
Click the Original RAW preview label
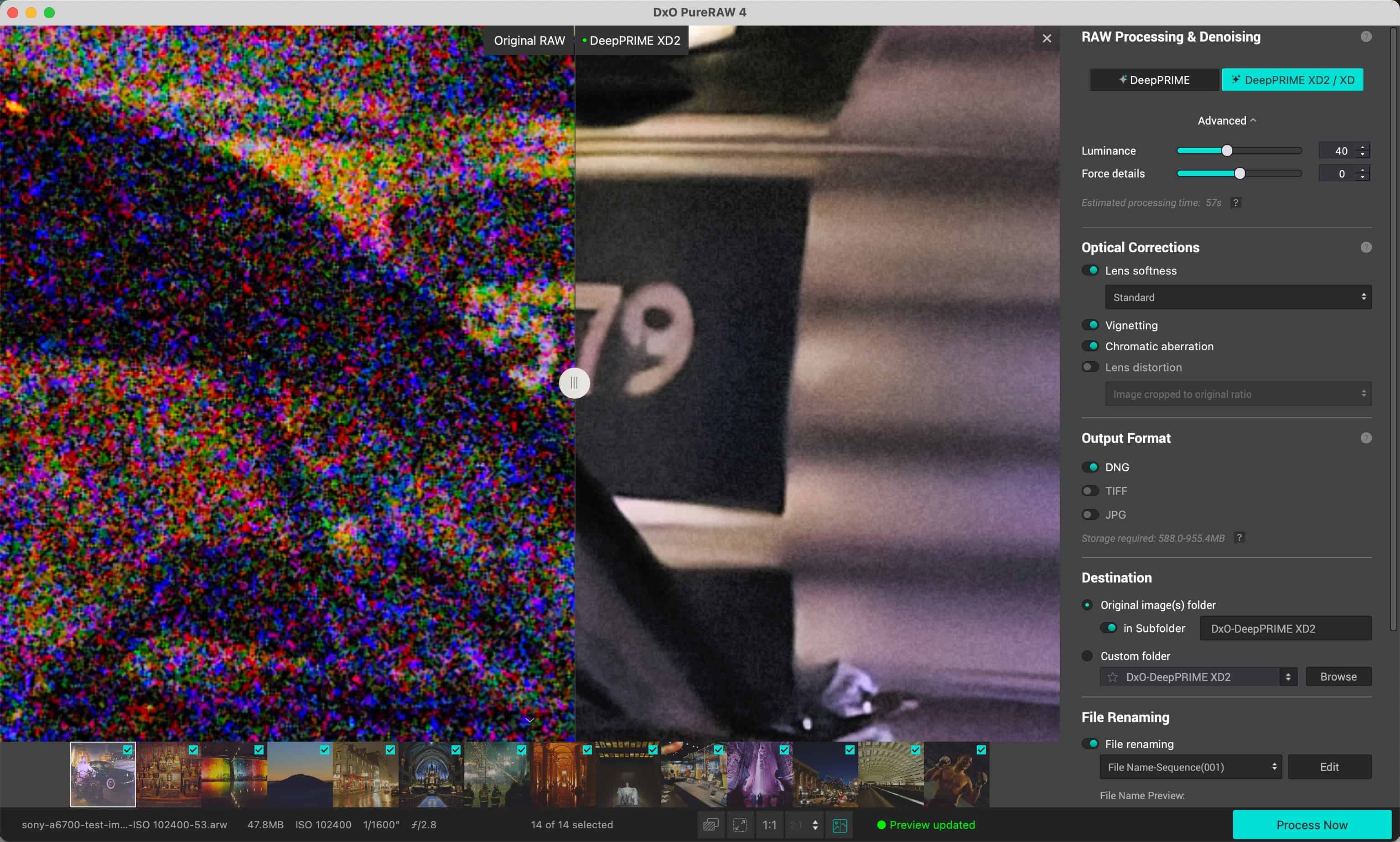click(529, 40)
